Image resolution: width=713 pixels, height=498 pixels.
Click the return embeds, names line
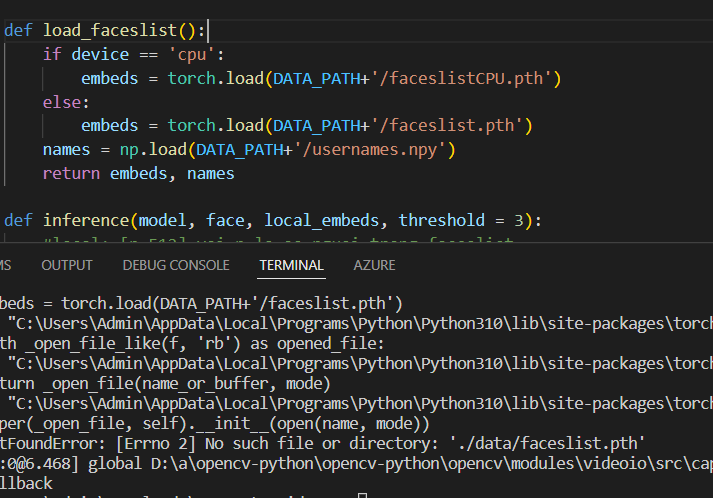coord(138,173)
